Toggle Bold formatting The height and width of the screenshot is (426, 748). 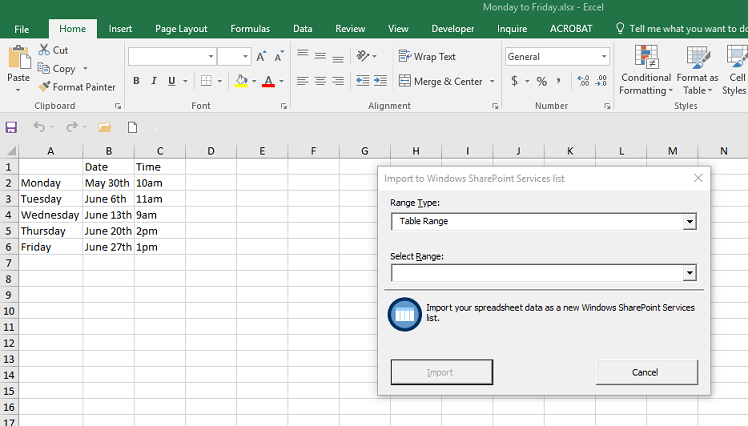tap(136, 81)
